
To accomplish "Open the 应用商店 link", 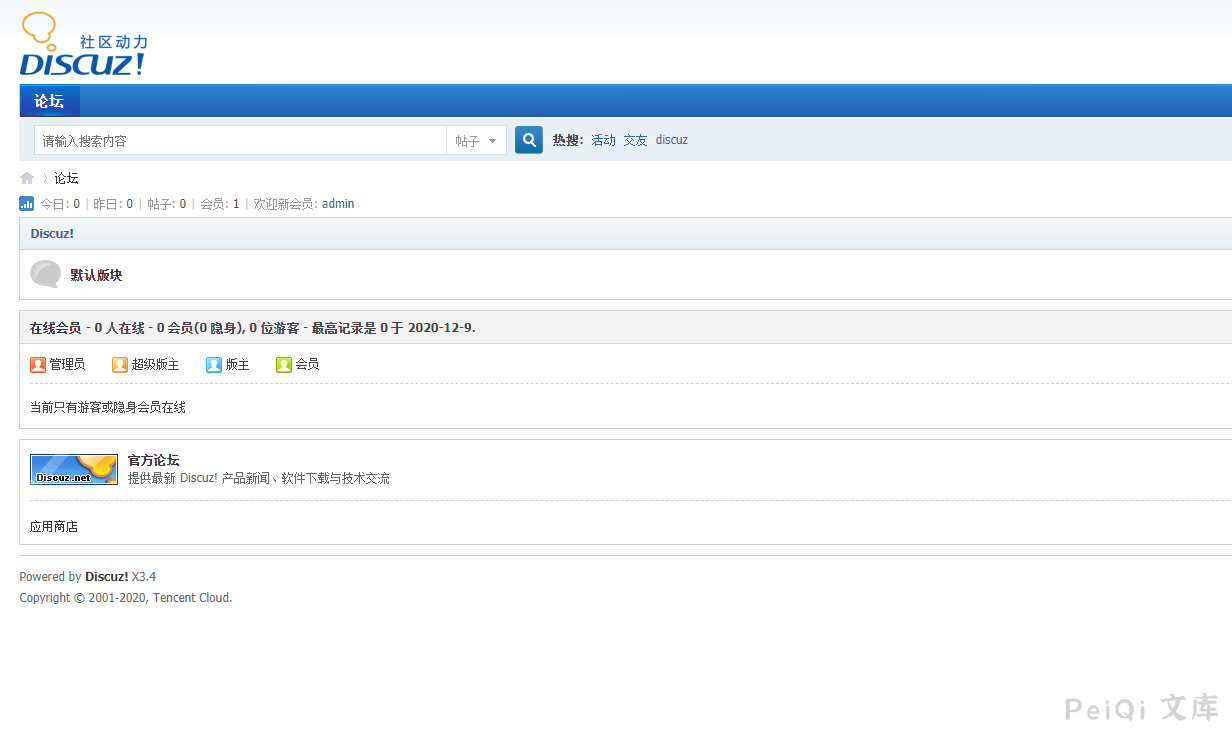I will [x=54, y=526].
